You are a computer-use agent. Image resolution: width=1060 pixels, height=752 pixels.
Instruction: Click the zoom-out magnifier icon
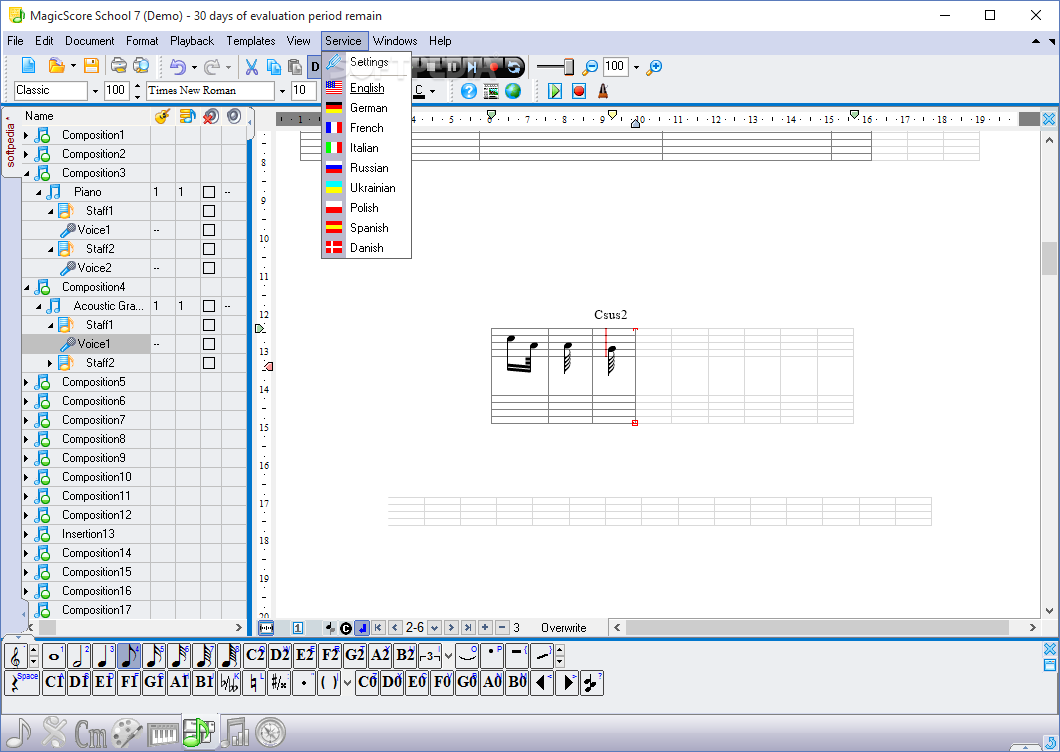click(x=590, y=66)
